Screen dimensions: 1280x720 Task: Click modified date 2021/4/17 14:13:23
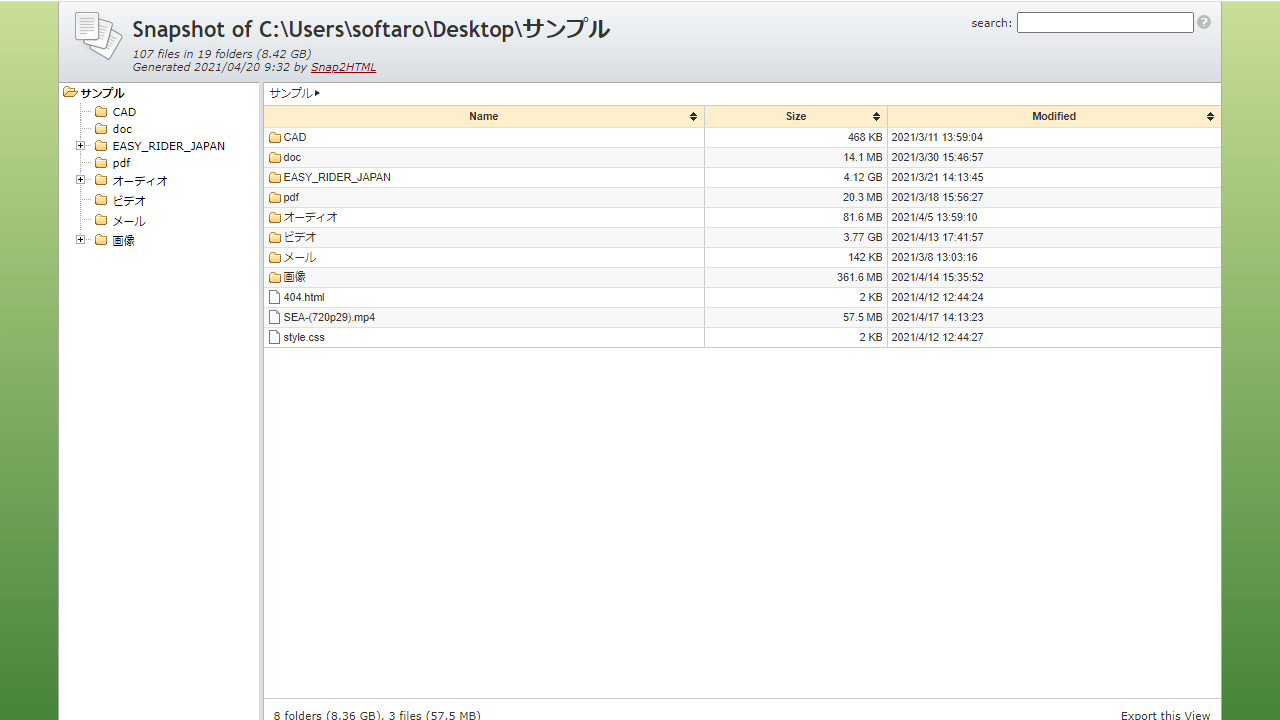pos(937,317)
